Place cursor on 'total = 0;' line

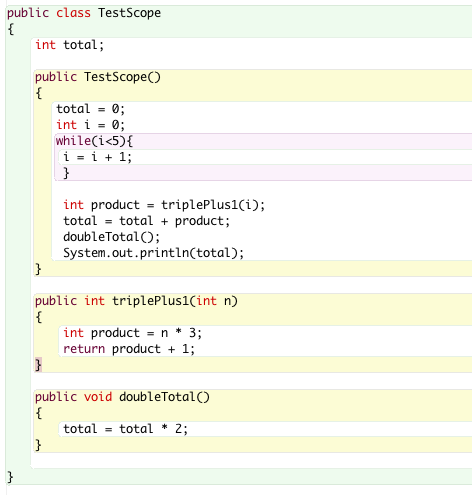[90, 109]
